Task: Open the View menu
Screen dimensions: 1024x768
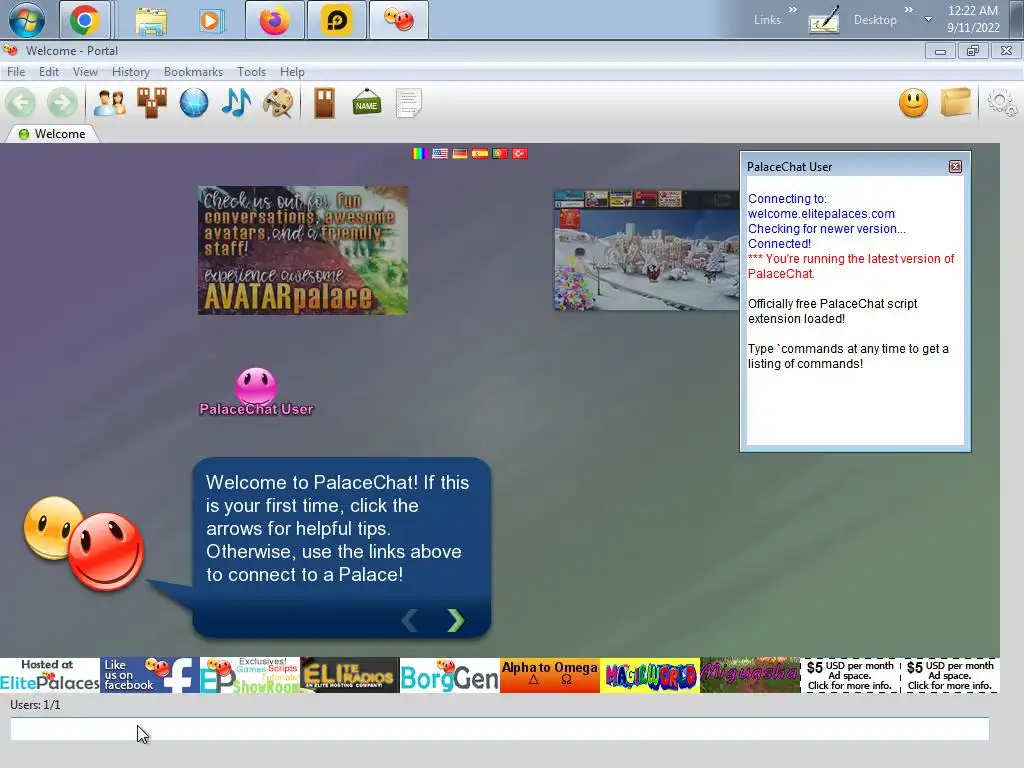Action: (x=85, y=72)
